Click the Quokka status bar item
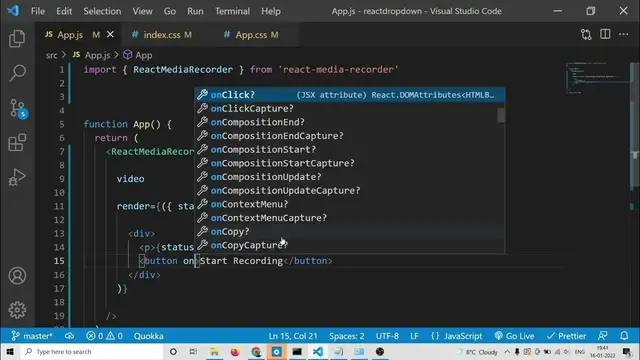 149,336
